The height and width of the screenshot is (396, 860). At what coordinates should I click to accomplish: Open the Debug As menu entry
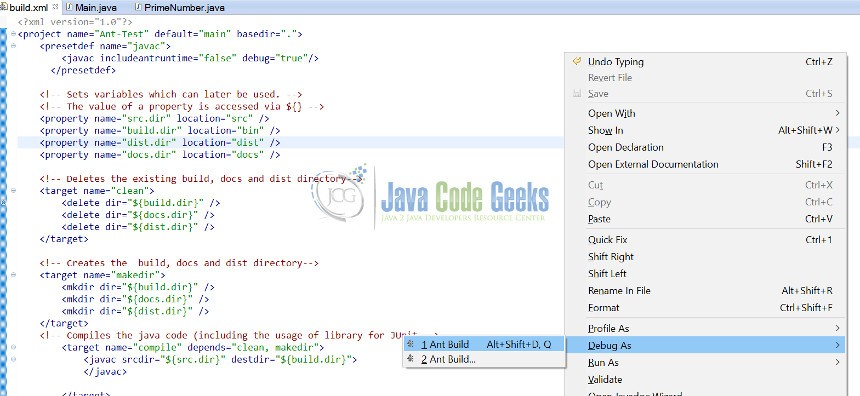click(x=705, y=345)
